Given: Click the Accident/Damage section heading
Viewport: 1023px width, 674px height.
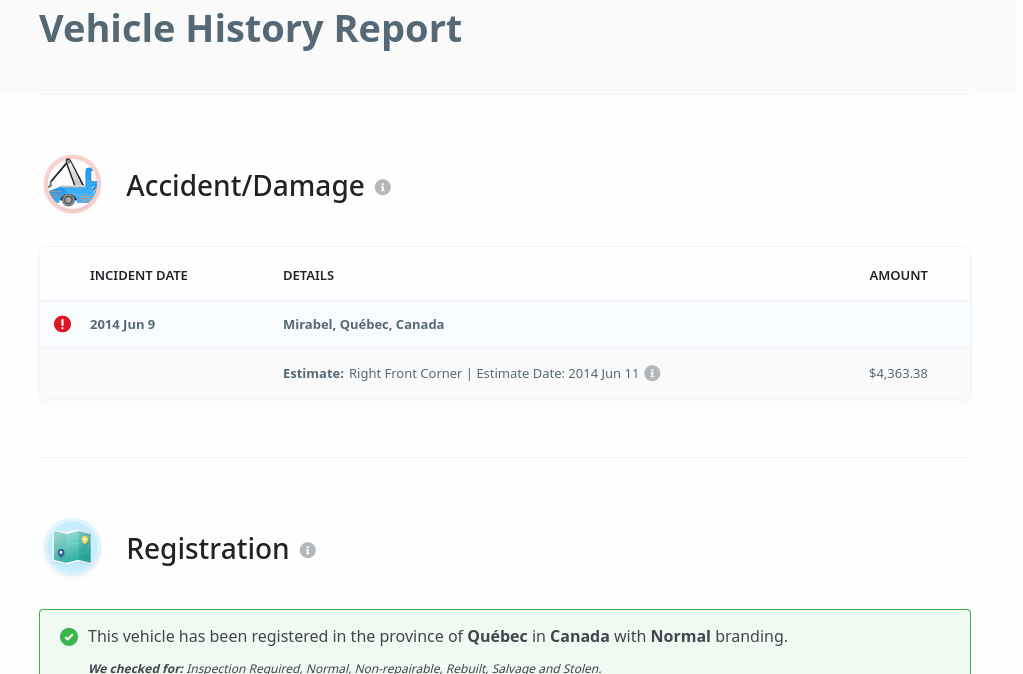Looking at the screenshot, I should point(245,186).
